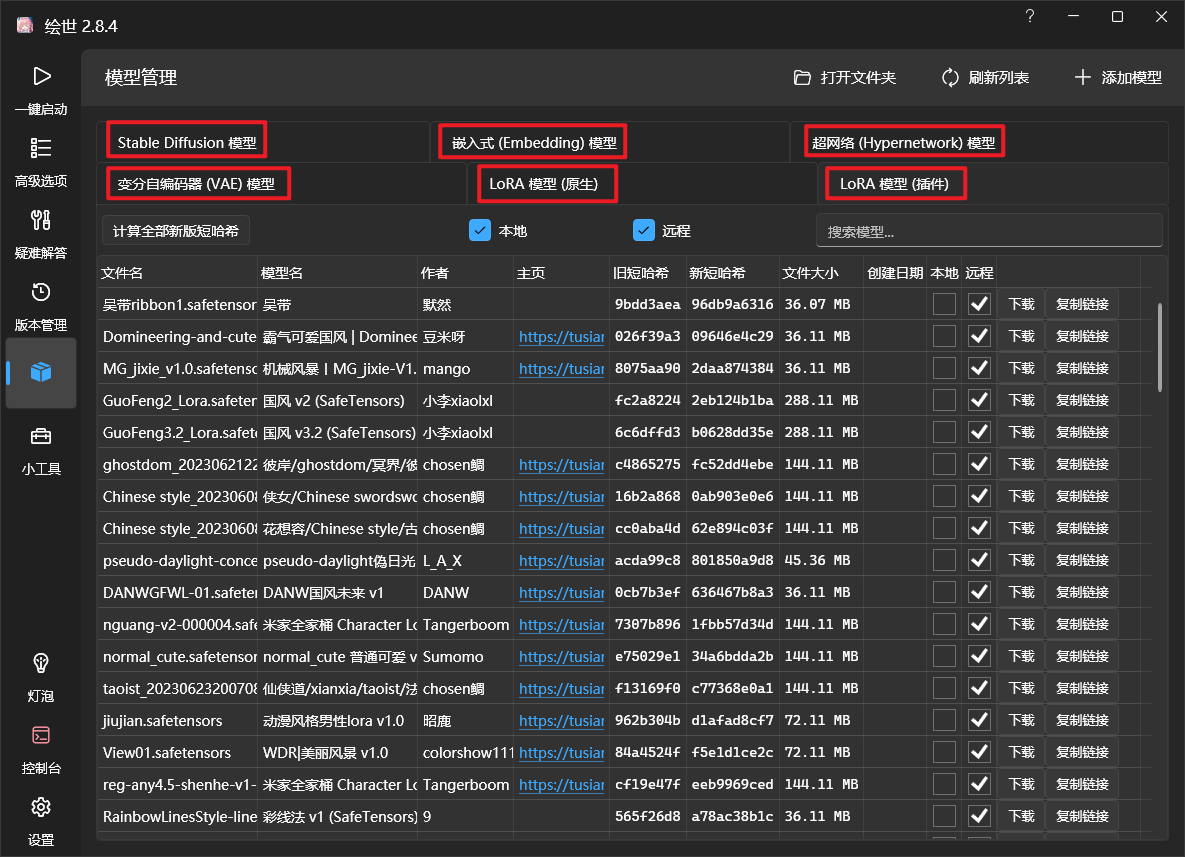
Task: Open 小工具 toolbox in sidebar
Action: click(x=41, y=451)
